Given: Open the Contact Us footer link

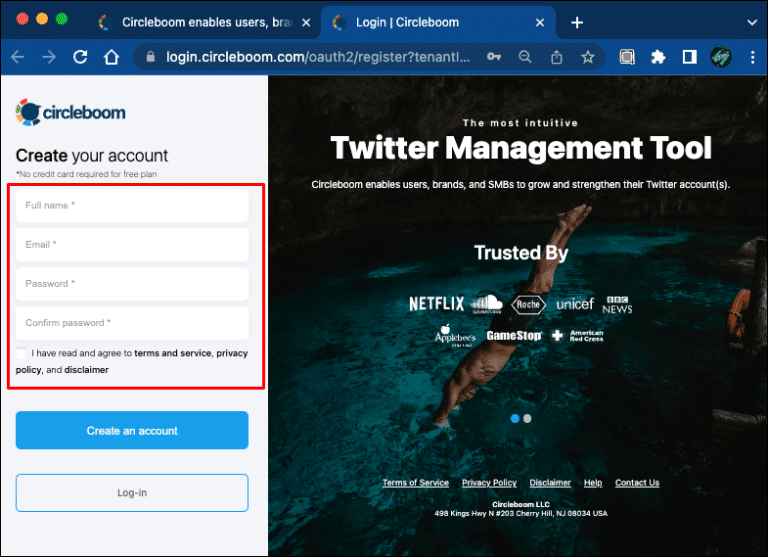Looking at the screenshot, I should click(x=637, y=483).
